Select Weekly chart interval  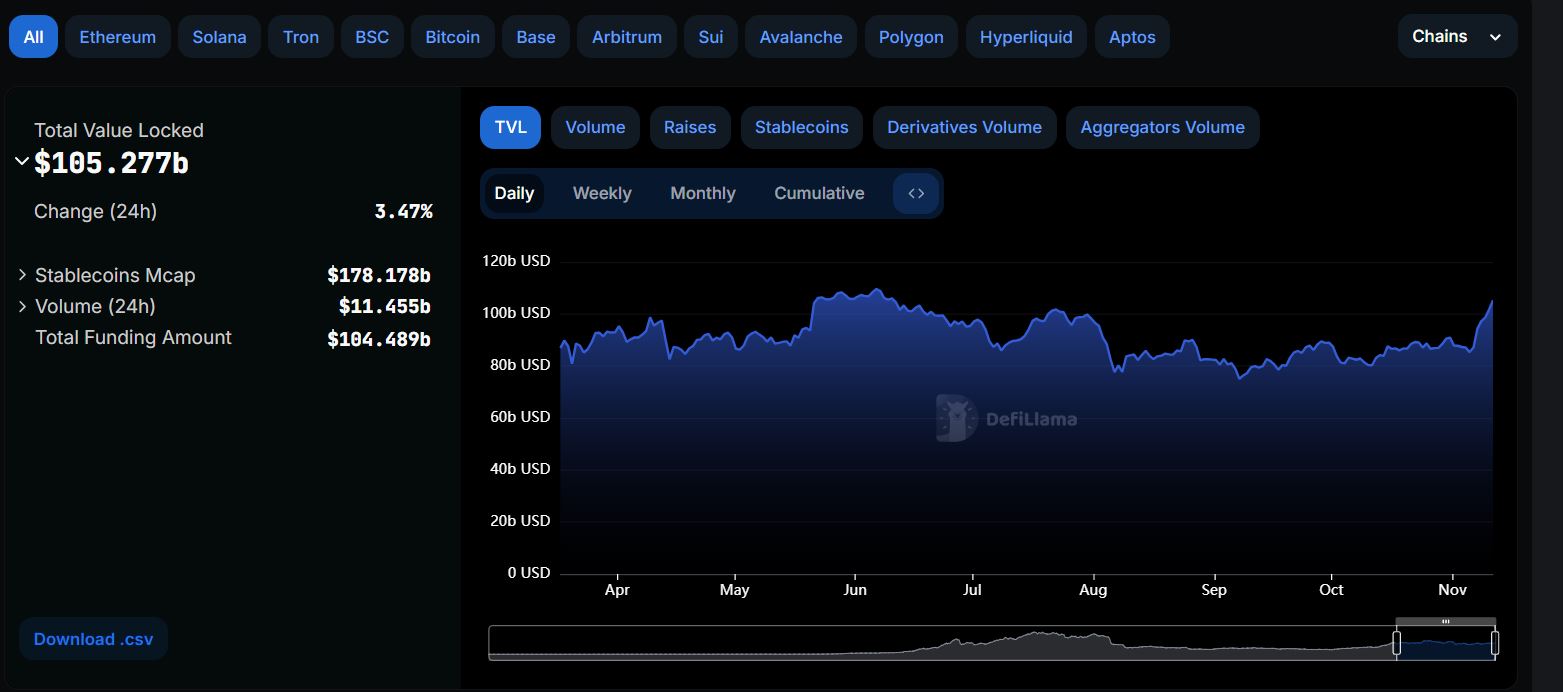[602, 193]
